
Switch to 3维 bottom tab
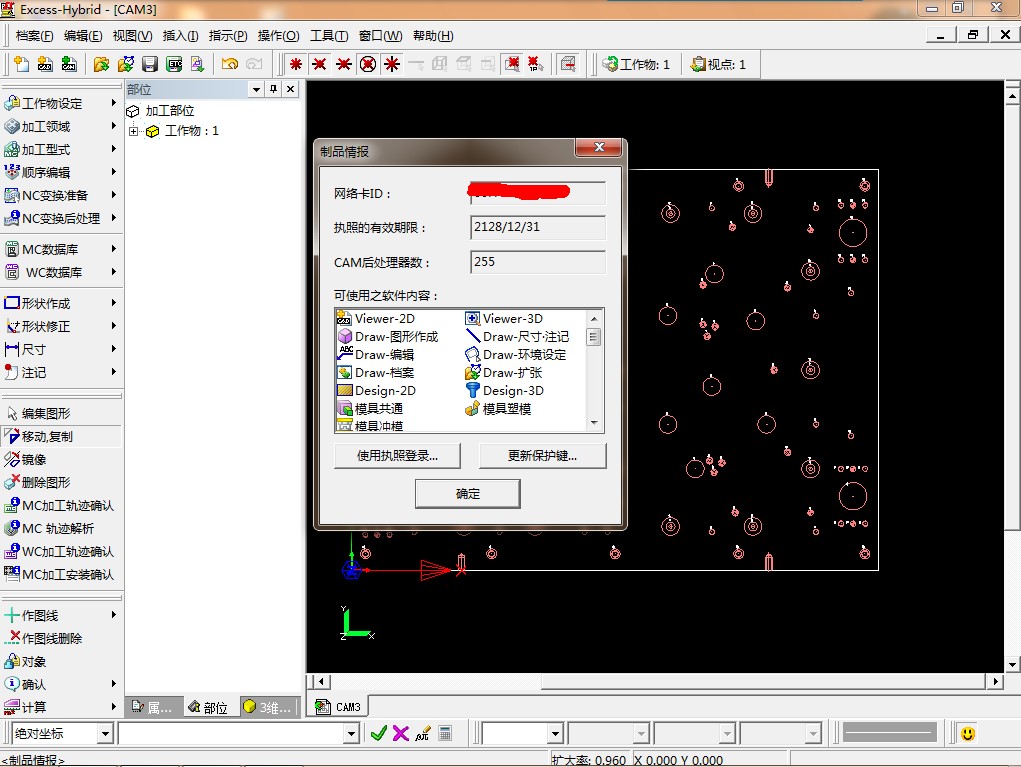pos(268,707)
